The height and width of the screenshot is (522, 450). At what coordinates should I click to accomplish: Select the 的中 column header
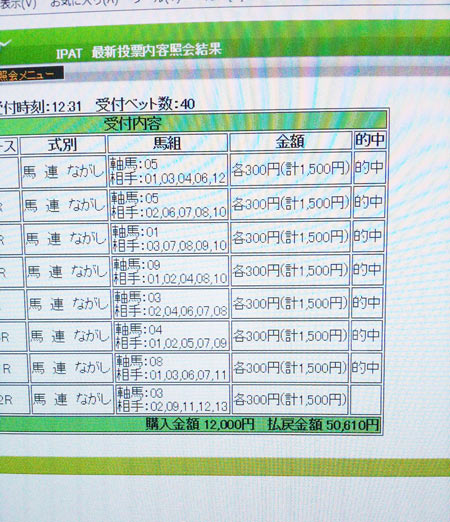(370, 140)
